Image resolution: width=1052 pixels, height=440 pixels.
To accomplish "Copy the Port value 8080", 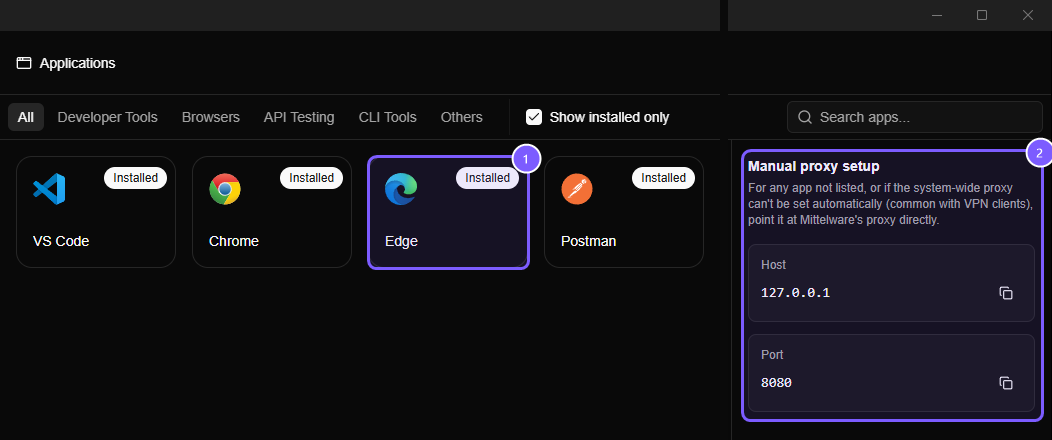I will click(x=1006, y=383).
